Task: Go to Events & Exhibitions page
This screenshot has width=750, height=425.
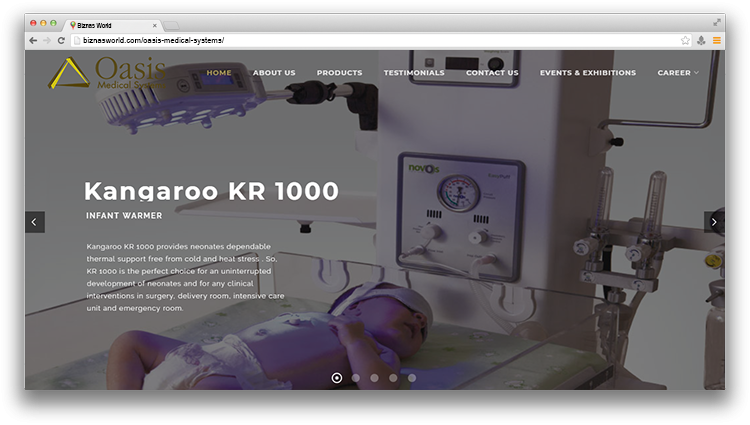Action: point(587,73)
